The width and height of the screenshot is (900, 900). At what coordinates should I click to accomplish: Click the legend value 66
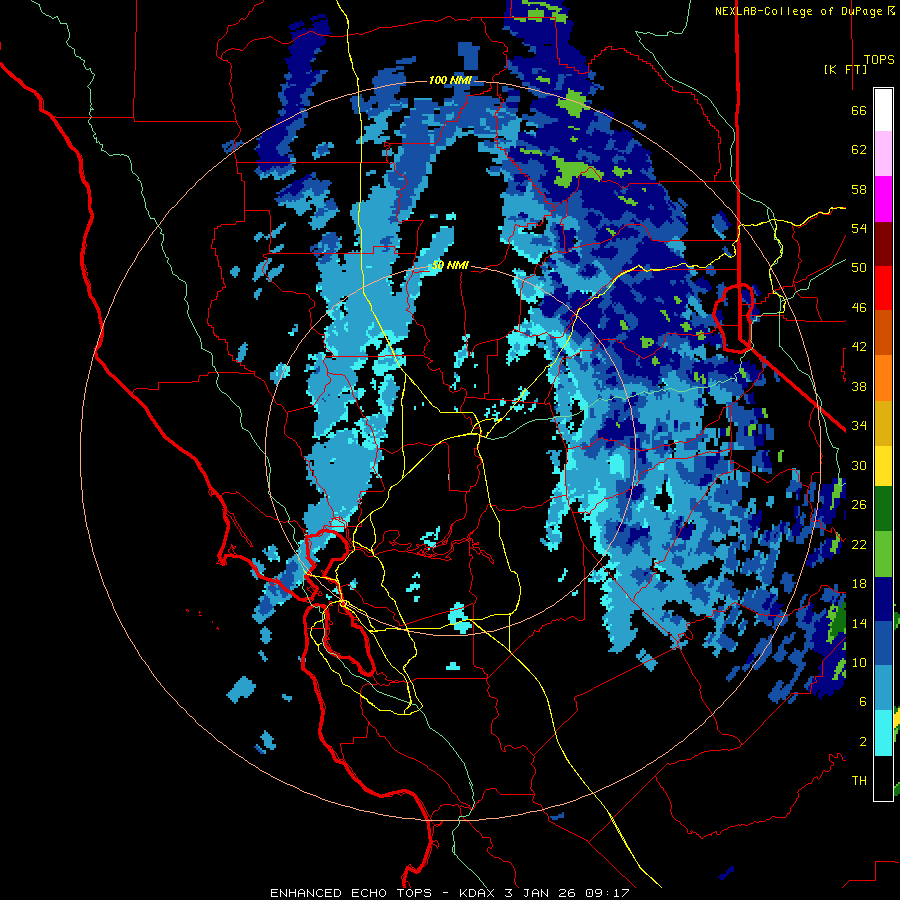pos(859,110)
